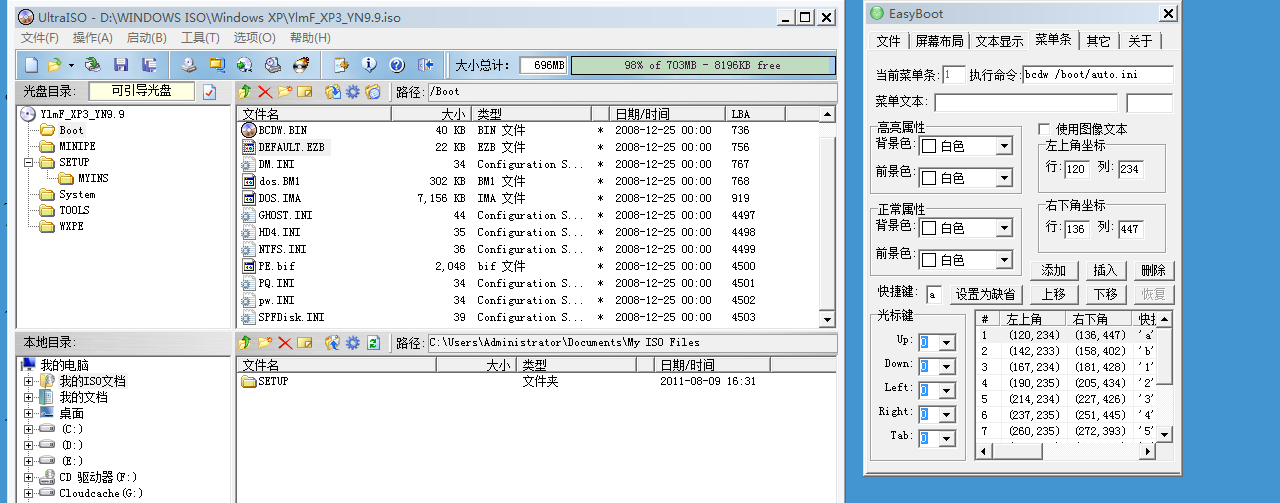1280x503 pixels.
Task: Click green refresh icon in local pane toolbar
Action: (x=373, y=343)
